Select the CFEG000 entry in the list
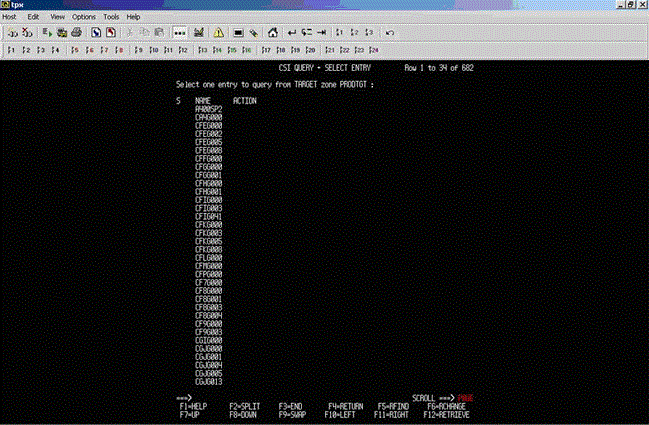This screenshot has height=425, width=649. coord(208,126)
